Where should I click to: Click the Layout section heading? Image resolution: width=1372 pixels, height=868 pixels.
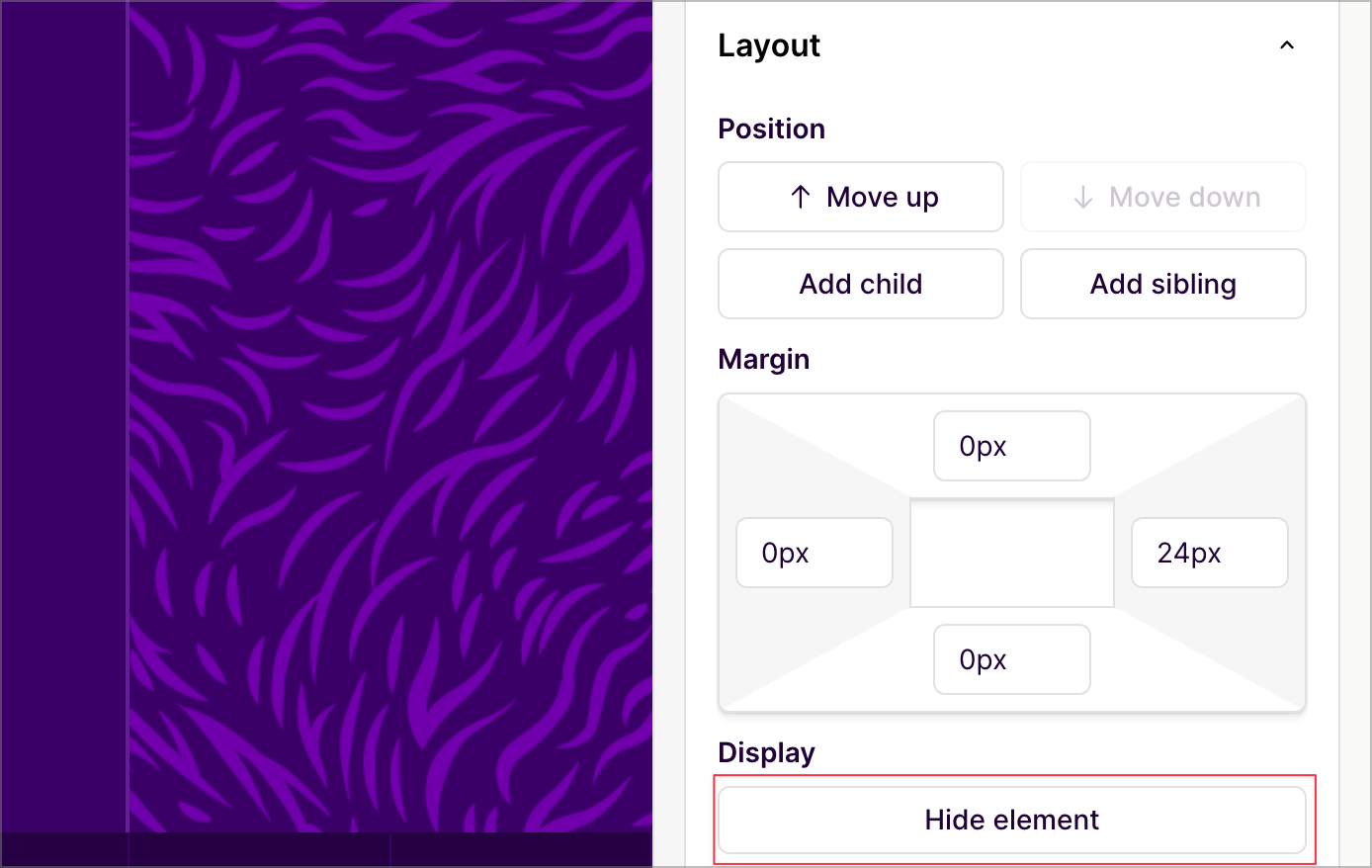[768, 45]
